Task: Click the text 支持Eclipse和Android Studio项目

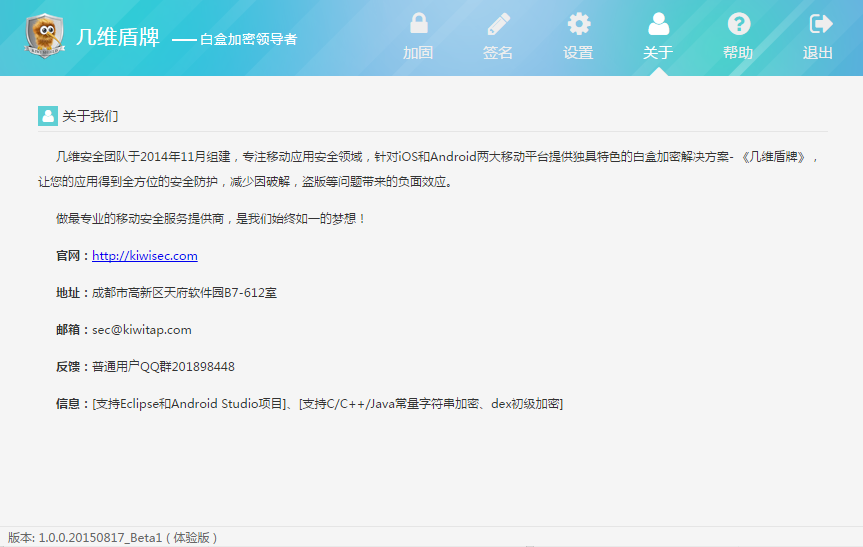Action: pos(190,404)
